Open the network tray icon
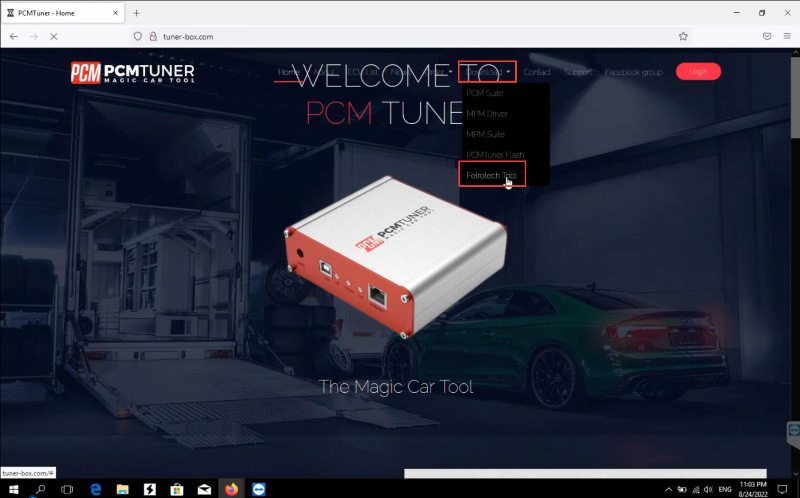The width and height of the screenshot is (800, 498). point(696,489)
